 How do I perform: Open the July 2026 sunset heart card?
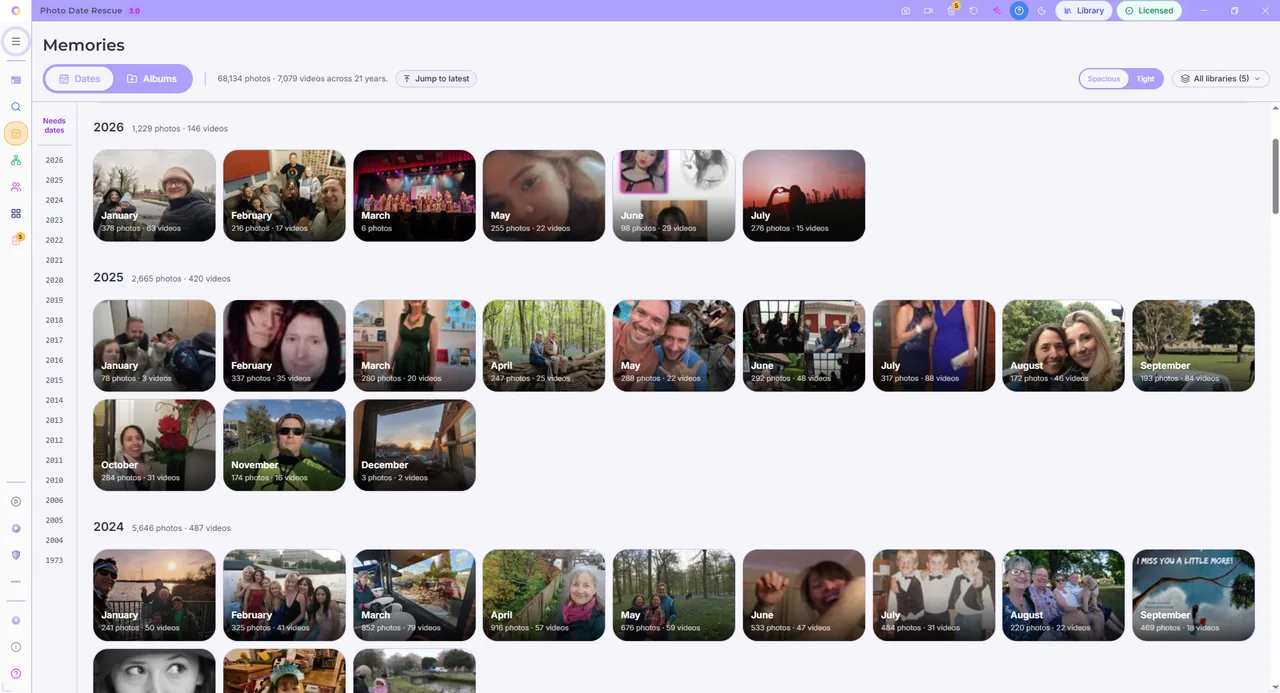pos(804,195)
